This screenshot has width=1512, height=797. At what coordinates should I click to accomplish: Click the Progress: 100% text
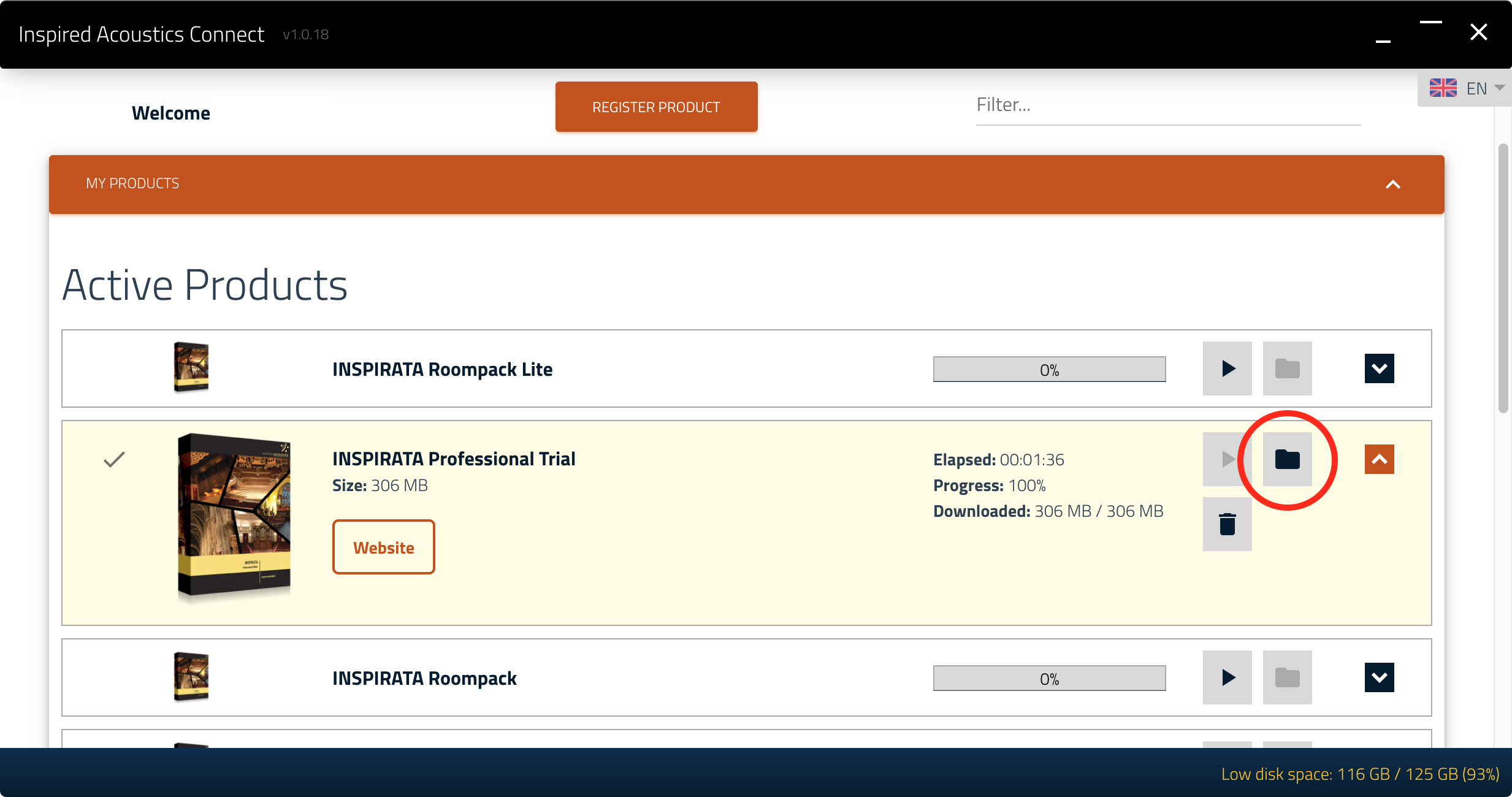click(x=990, y=485)
